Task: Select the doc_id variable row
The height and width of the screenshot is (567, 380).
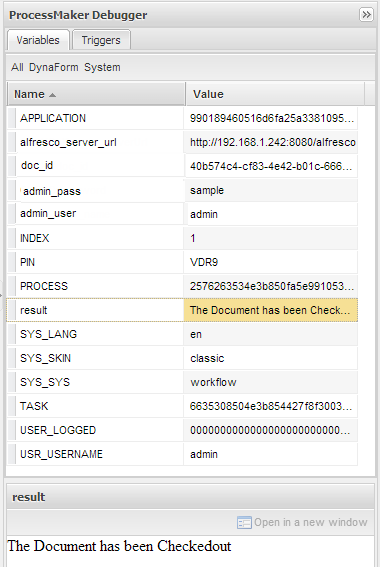Action: [182, 166]
